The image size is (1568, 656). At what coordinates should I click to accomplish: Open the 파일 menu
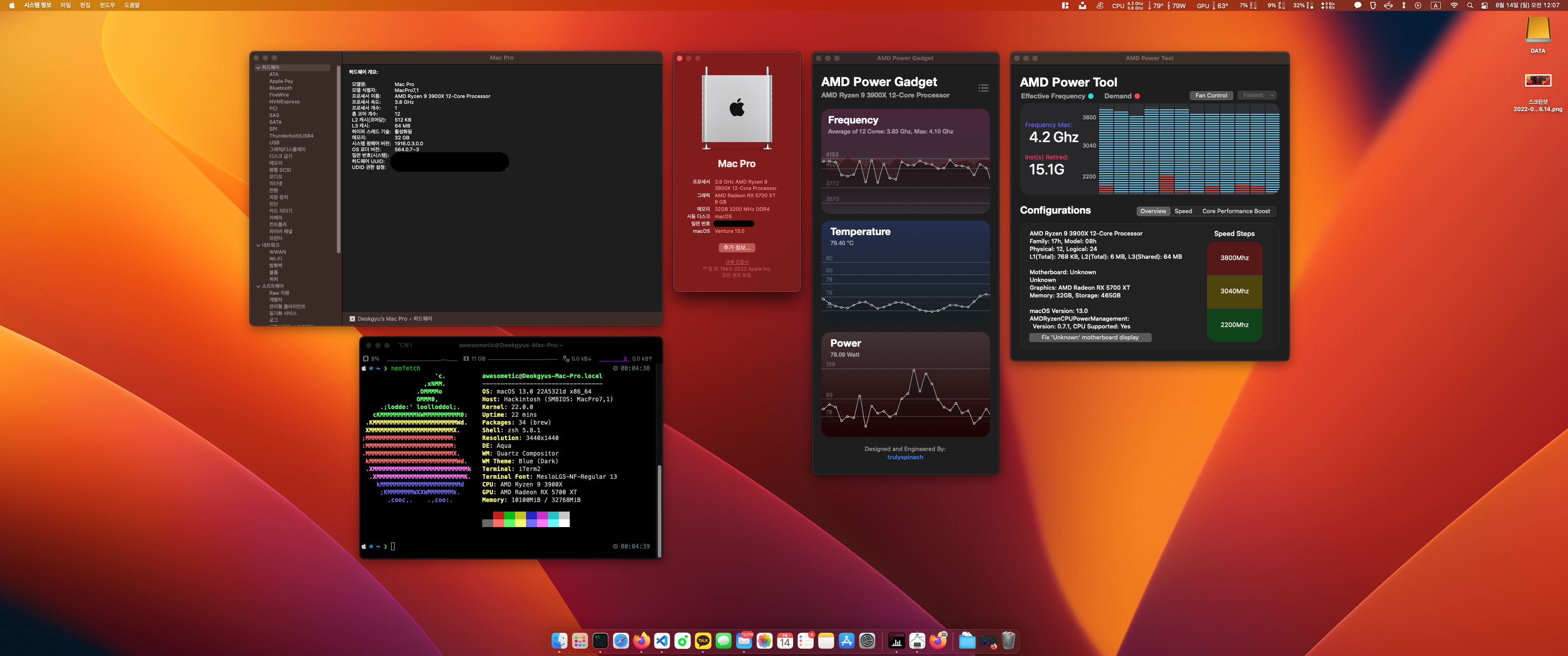coord(65,5)
